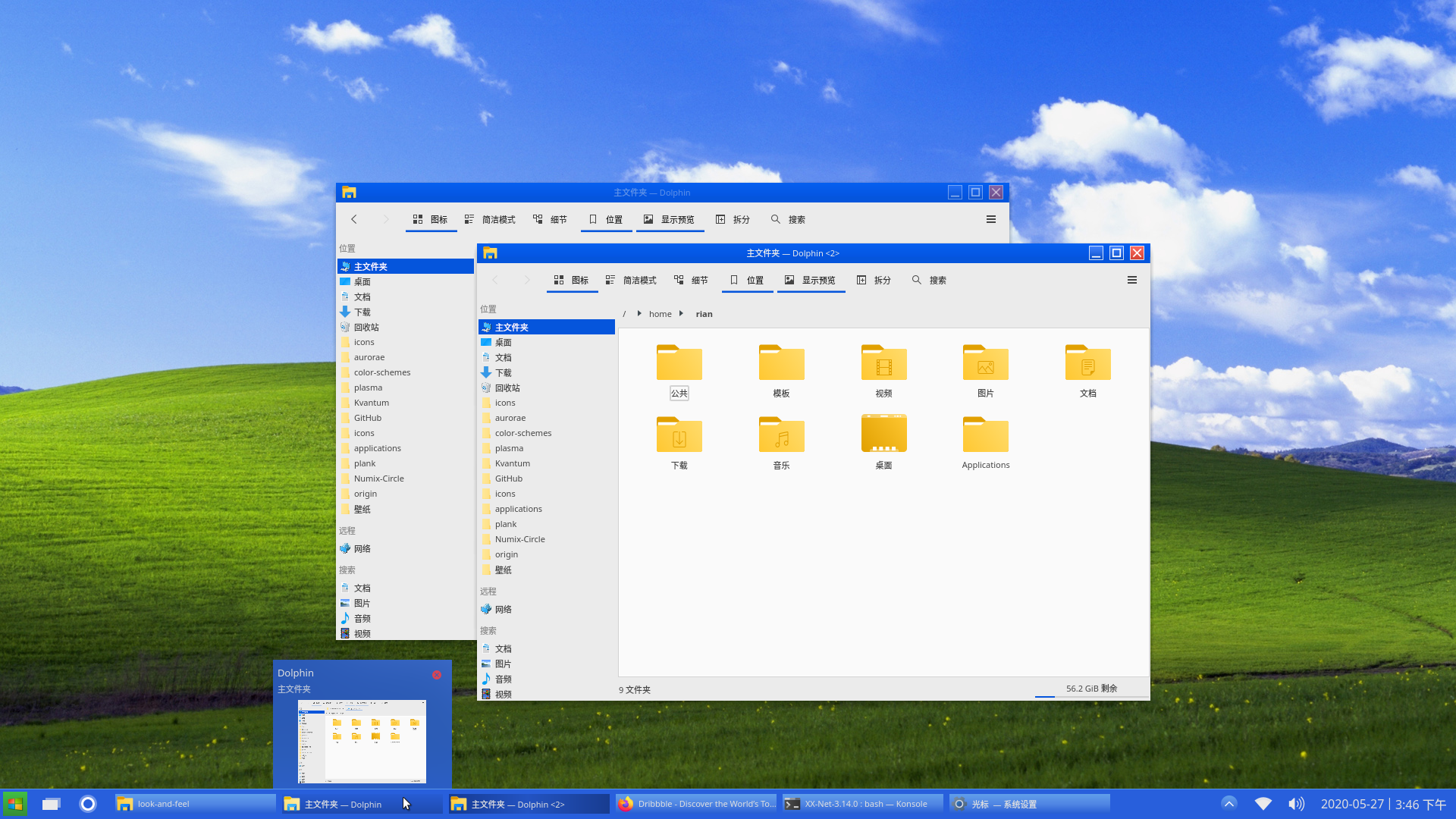Toggle 拆分 split view in front window
The image size is (1456, 819).
tap(874, 280)
